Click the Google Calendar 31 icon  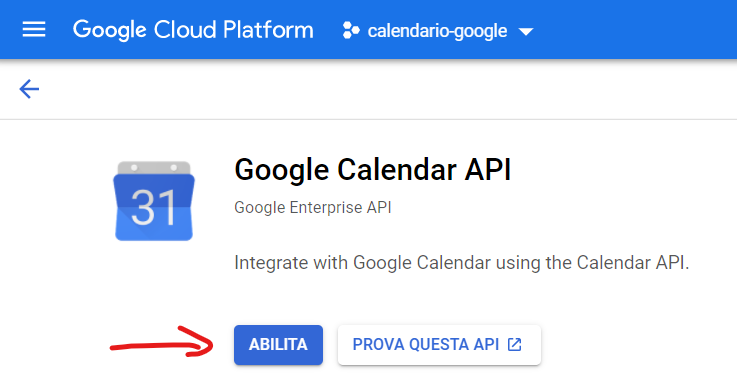[154, 201]
